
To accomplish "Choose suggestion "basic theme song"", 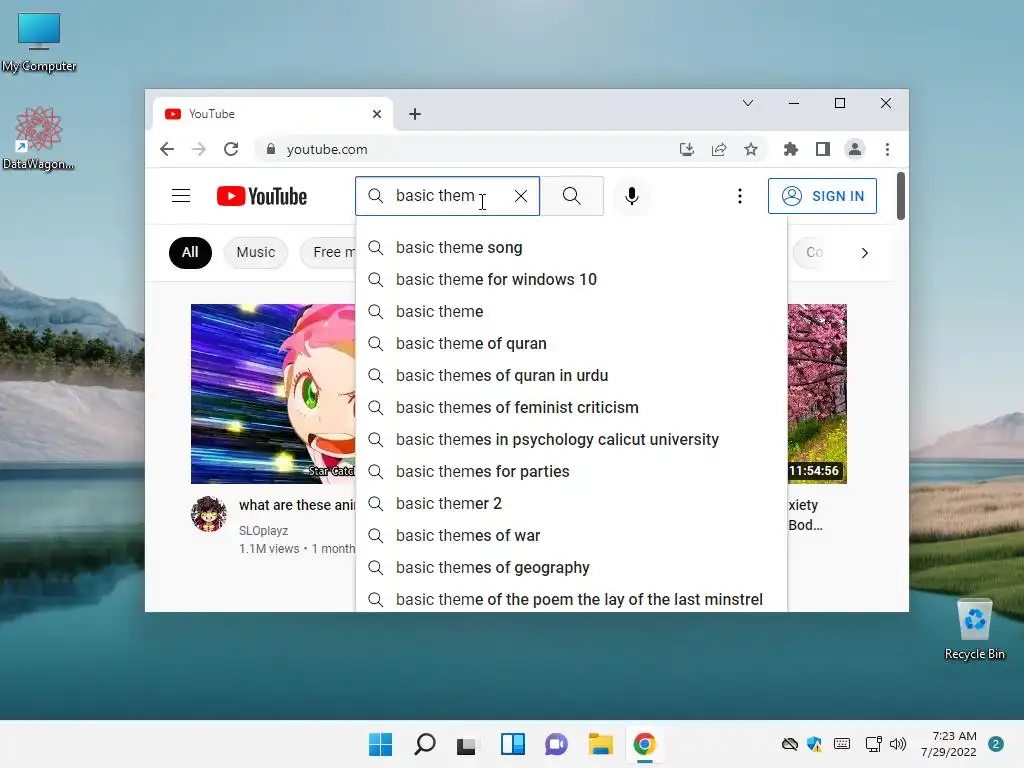I will click(571, 248).
